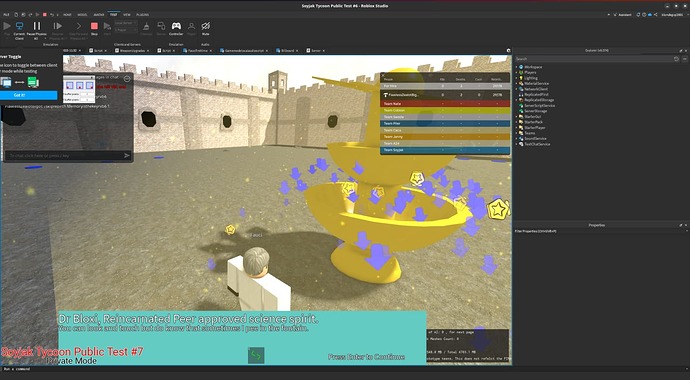
Task: Expand the StarterGui tree node
Action: click(x=517, y=117)
